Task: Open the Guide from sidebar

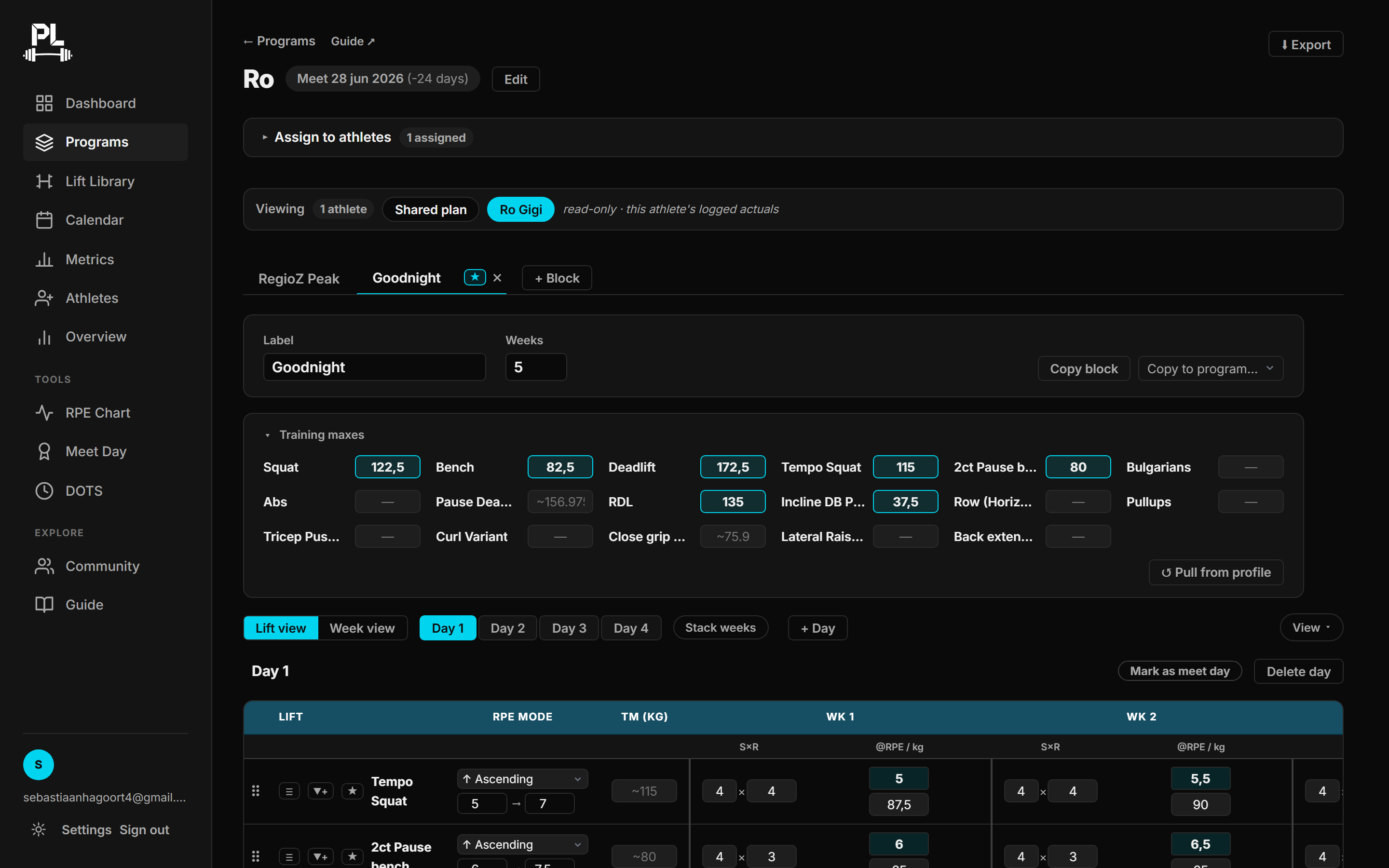Action: (105, 605)
